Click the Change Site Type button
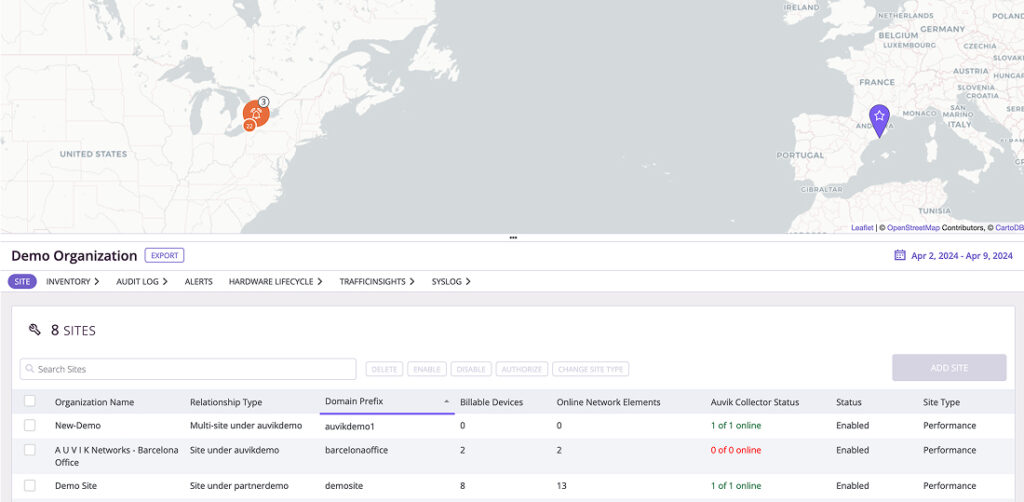The image size is (1024, 502). [590, 369]
